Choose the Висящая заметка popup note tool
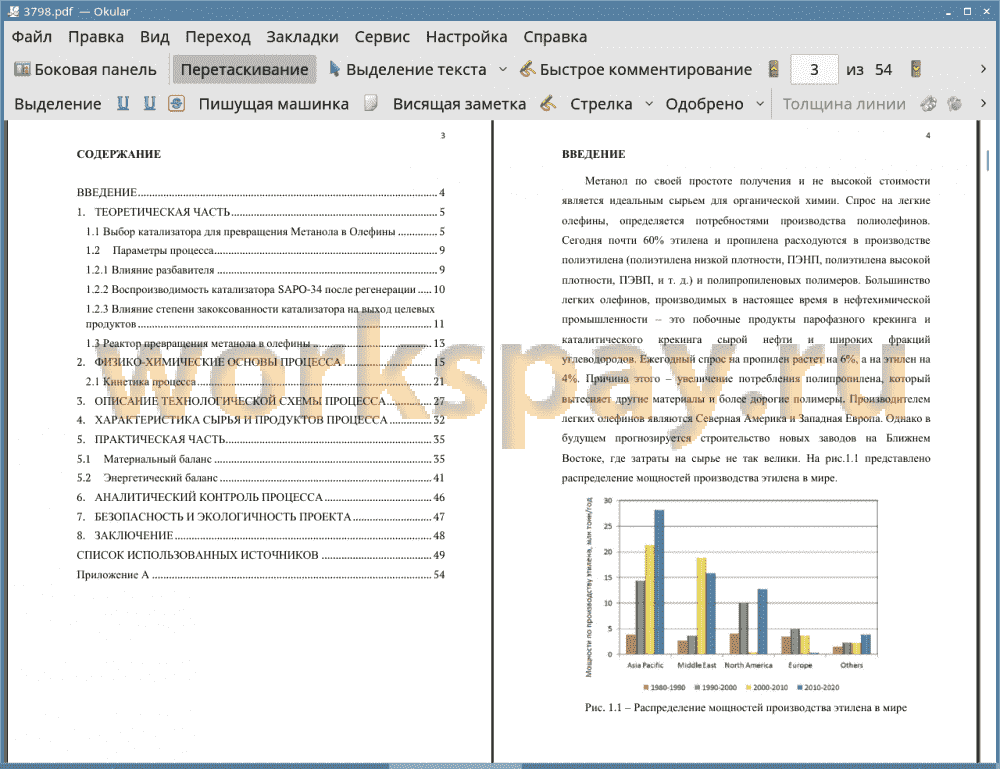The width and height of the screenshot is (1000, 769). 459,104
